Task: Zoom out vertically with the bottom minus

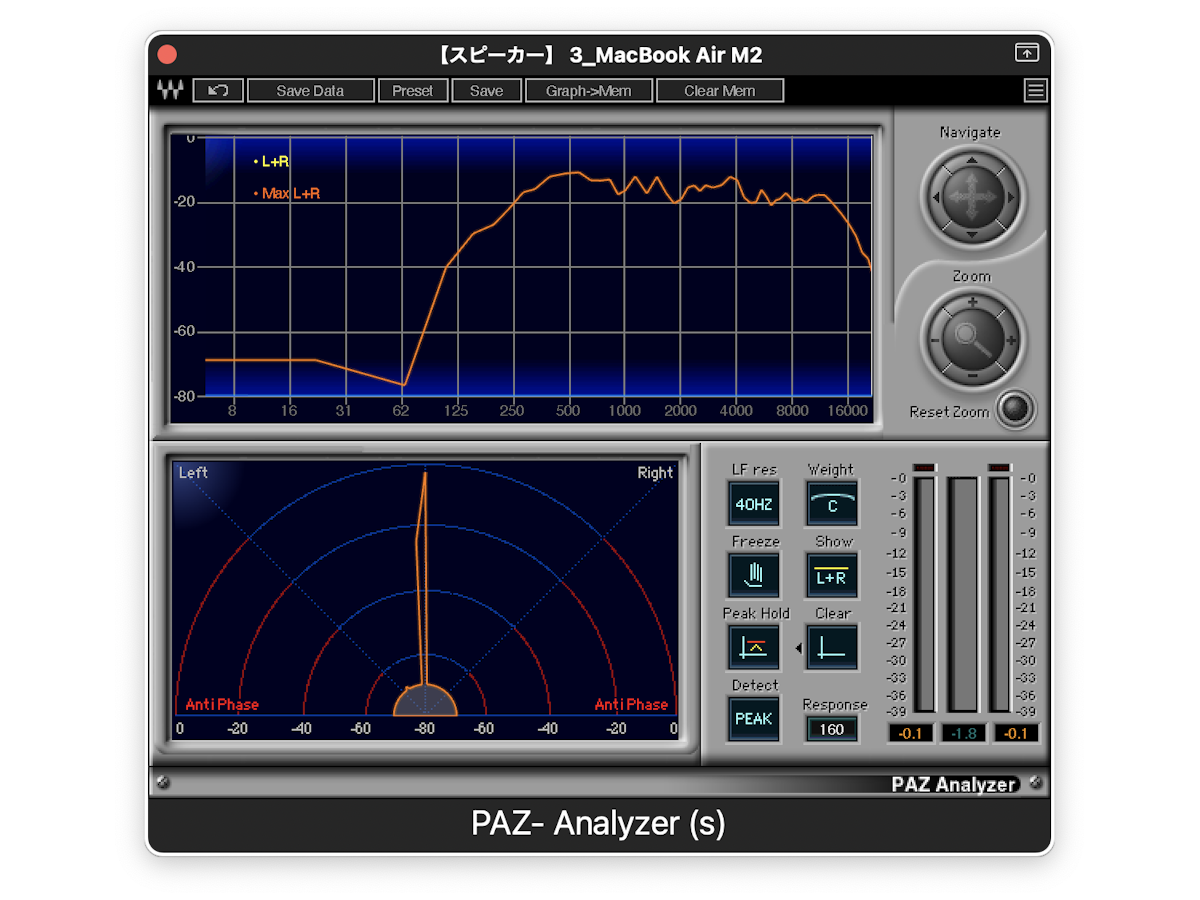Action: pos(972,376)
